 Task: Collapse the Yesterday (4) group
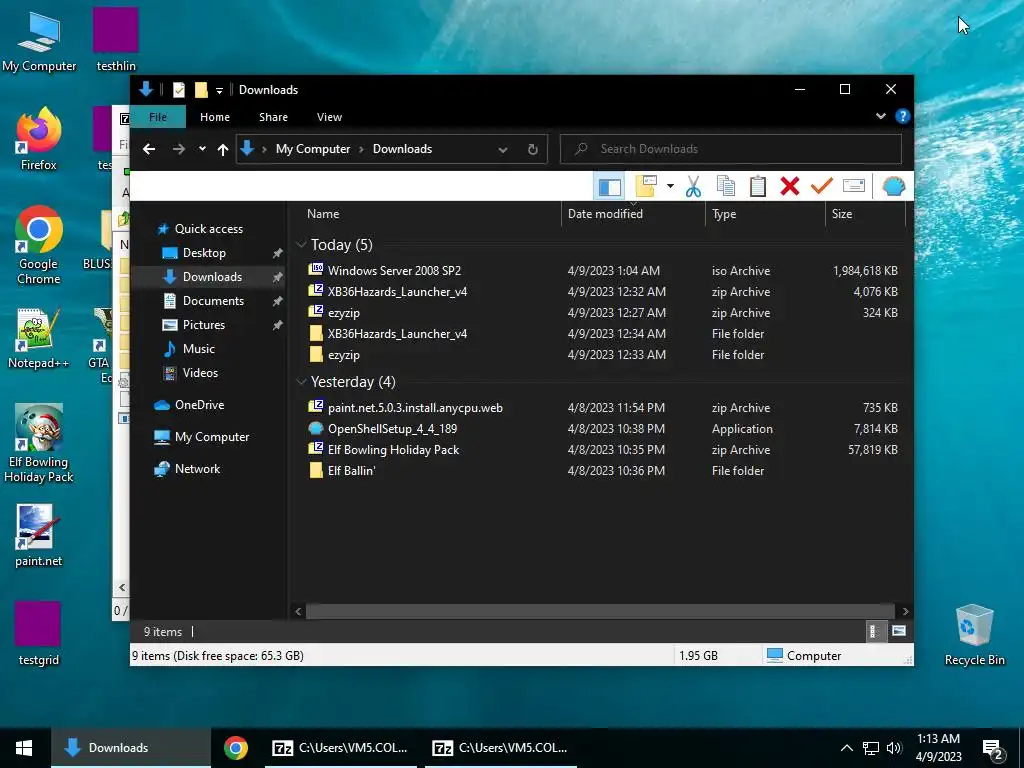coord(301,381)
